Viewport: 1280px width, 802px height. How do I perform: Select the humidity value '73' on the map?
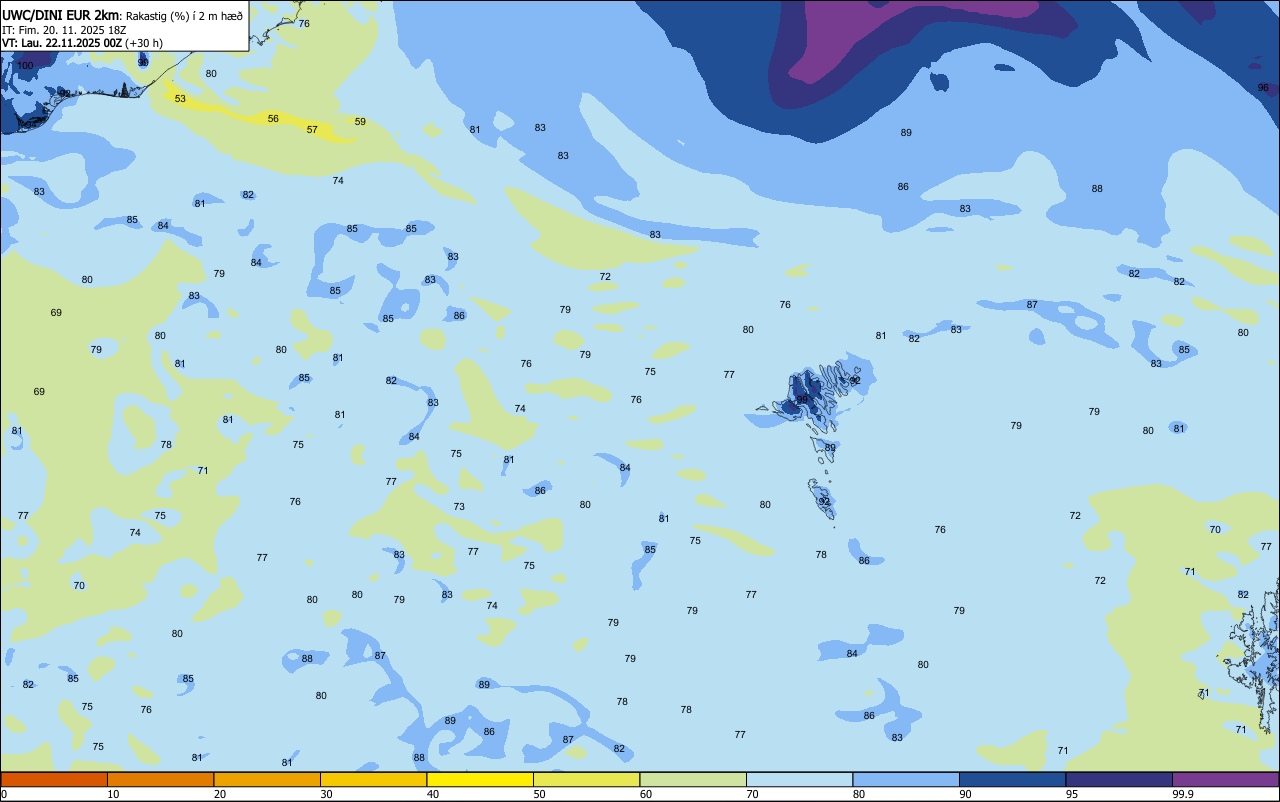pos(459,506)
